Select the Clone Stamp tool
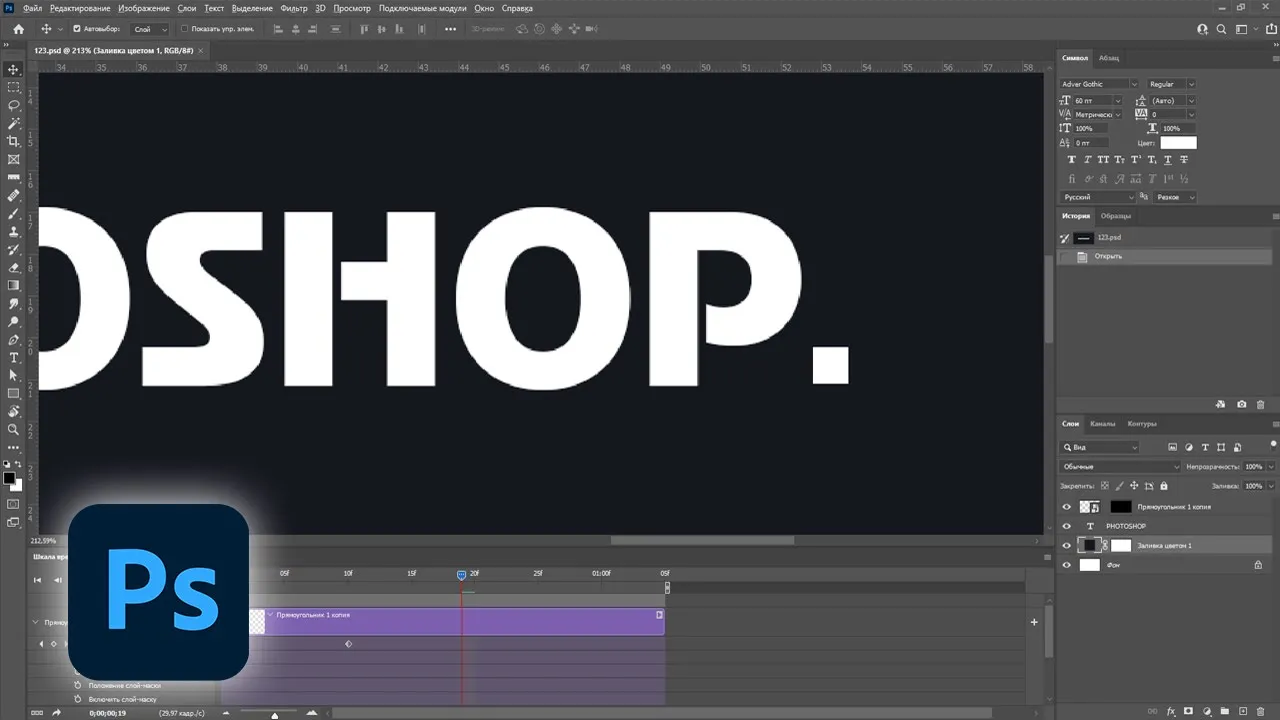Screen dimensions: 1280x720 14,231
